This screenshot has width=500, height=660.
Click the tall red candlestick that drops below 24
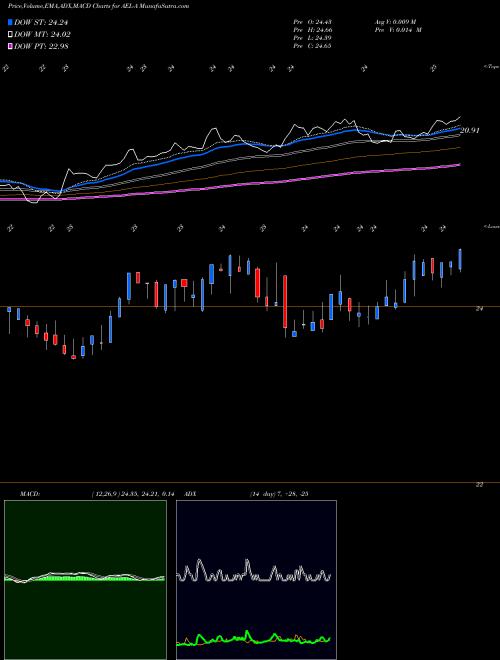(x=285, y=301)
